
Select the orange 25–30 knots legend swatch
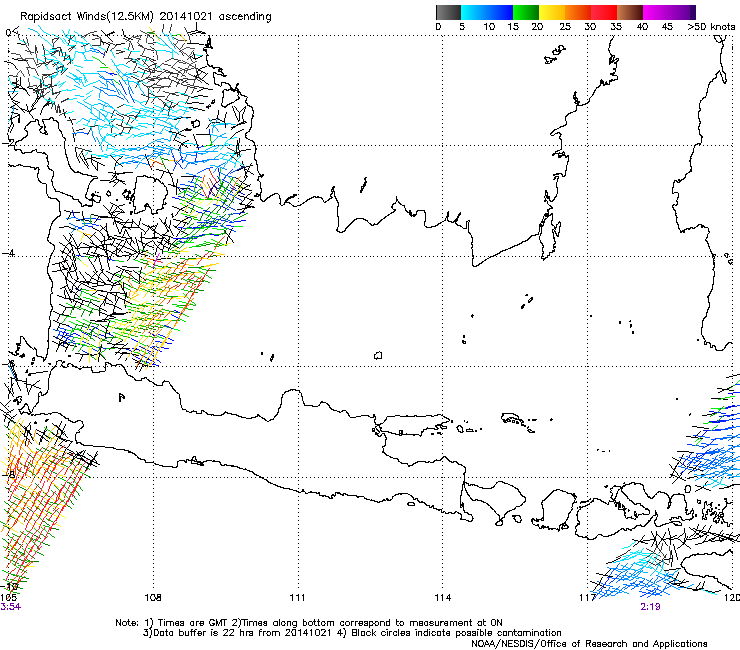[x=578, y=12]
